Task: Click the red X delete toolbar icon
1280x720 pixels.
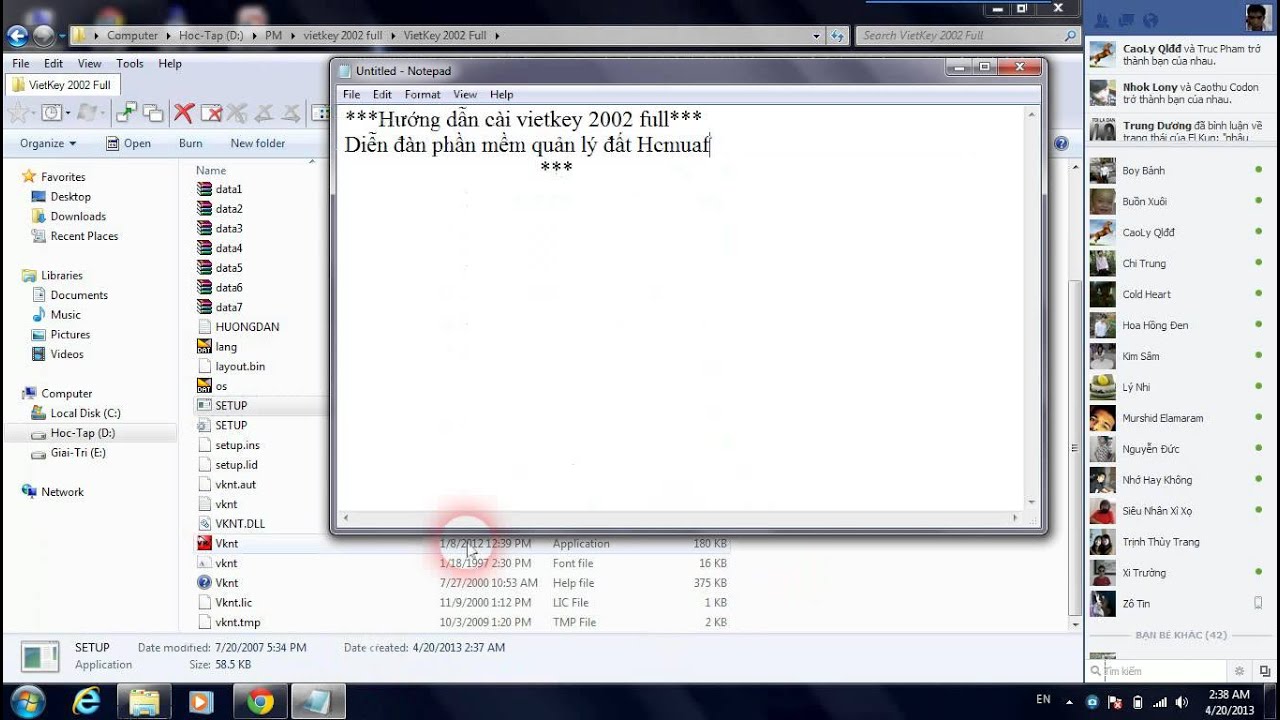Action: coord(184,113)
